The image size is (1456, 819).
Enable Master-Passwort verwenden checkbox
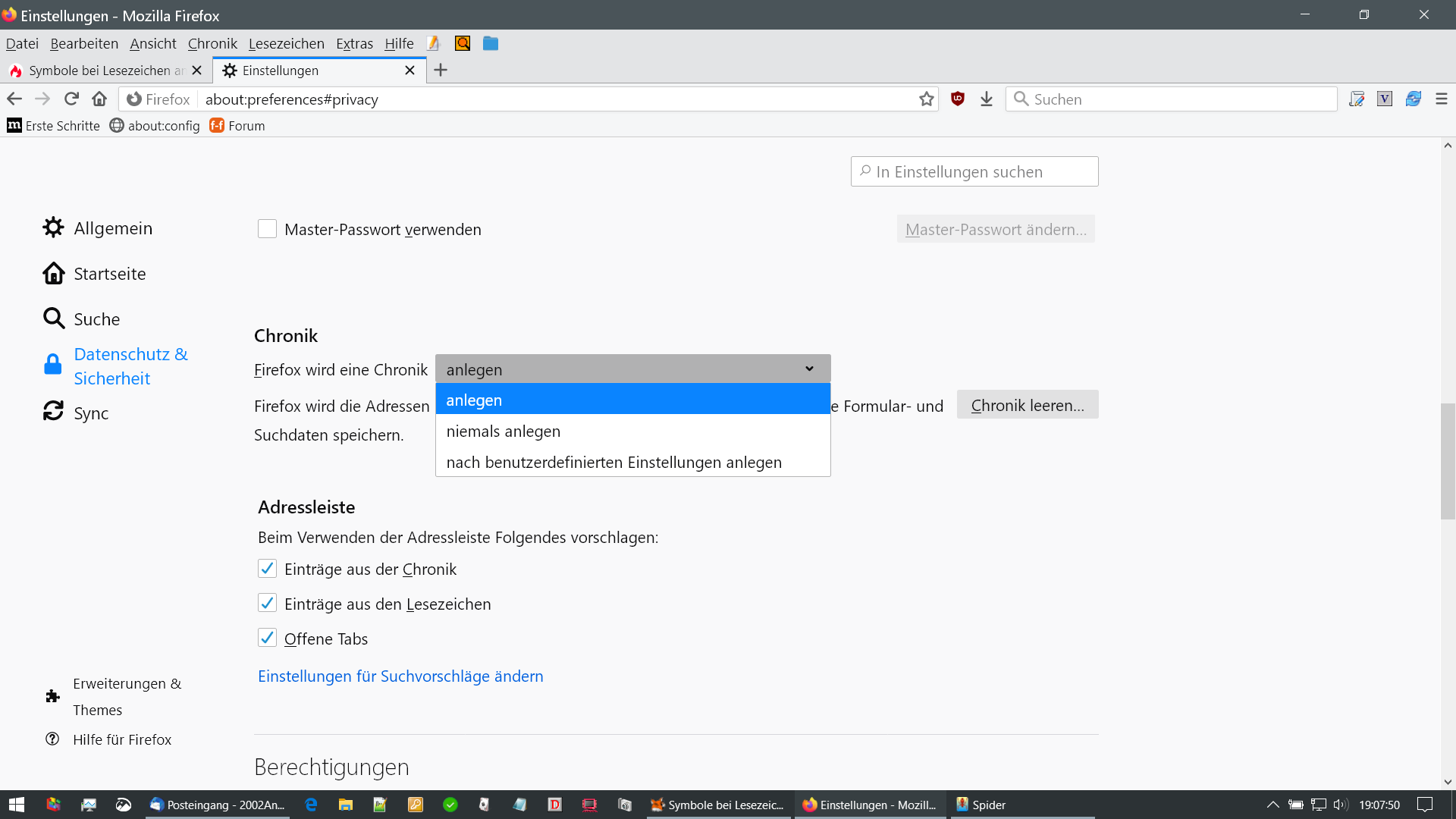point(267,229)
